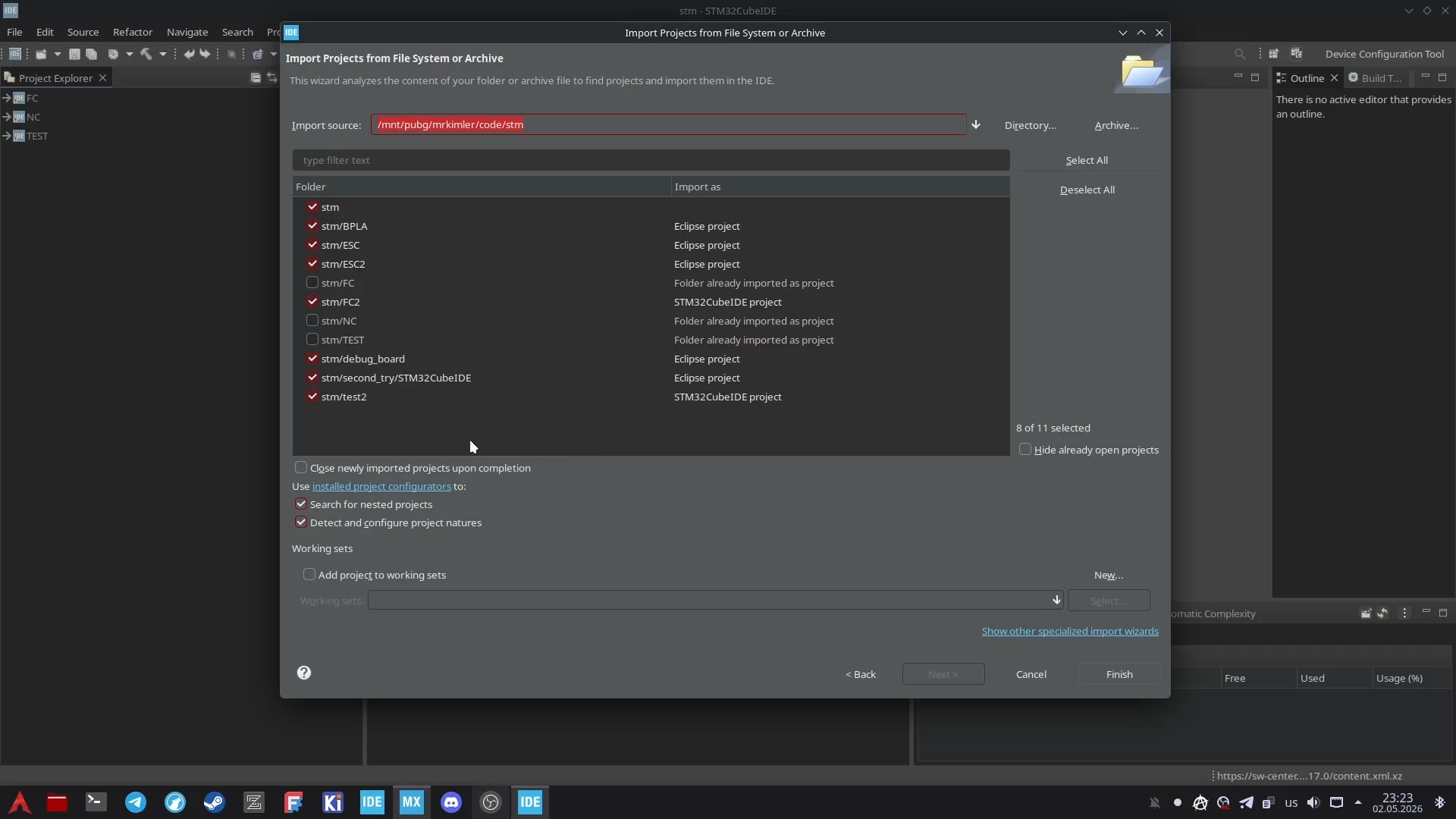The image size is (1456, 819).
Task: Uncheck the stm/BPLA folder checkbox
Action: pos(312,225)
